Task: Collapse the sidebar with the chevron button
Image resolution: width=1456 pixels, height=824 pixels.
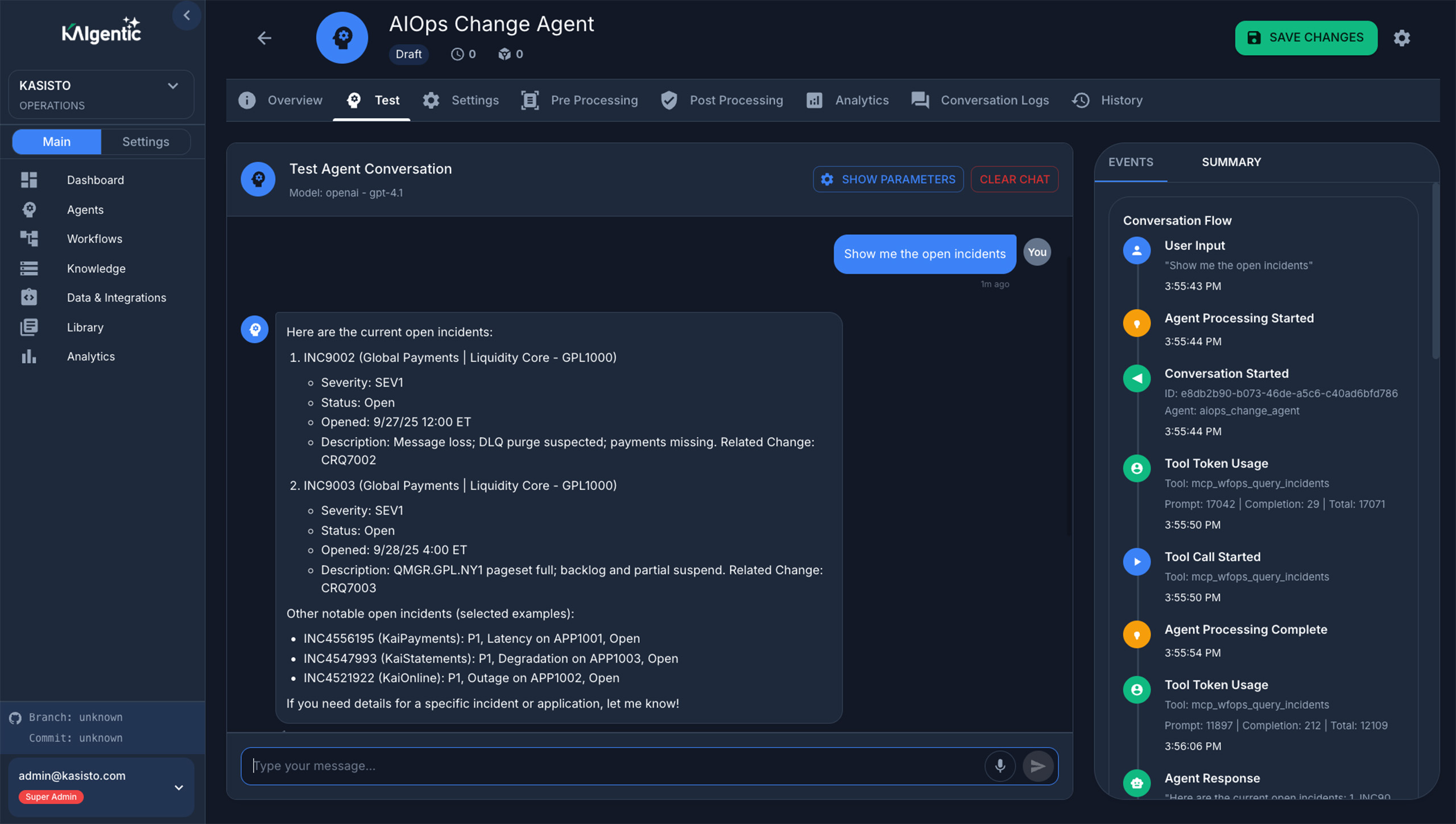Action: click(187, 15)
